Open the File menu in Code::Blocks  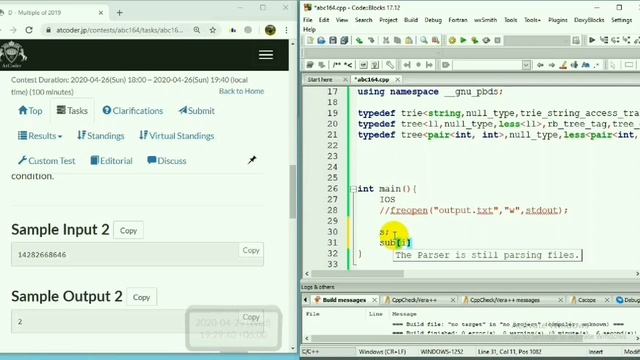(308, 20)
